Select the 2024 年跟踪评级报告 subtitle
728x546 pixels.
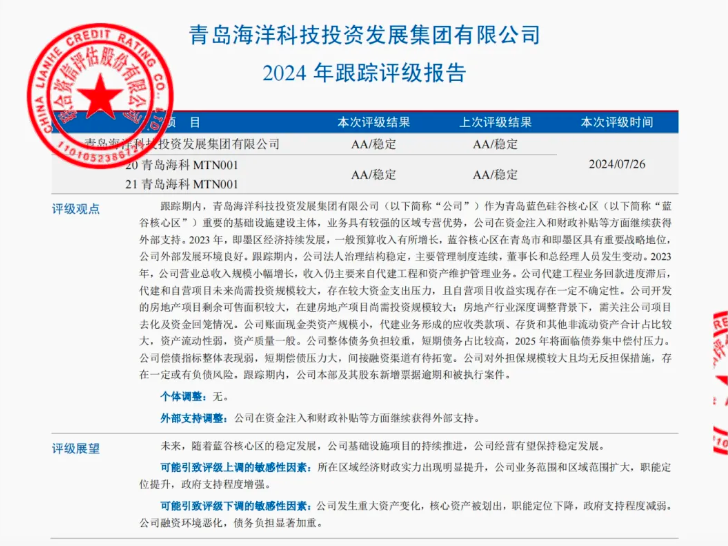click(364, 73)
